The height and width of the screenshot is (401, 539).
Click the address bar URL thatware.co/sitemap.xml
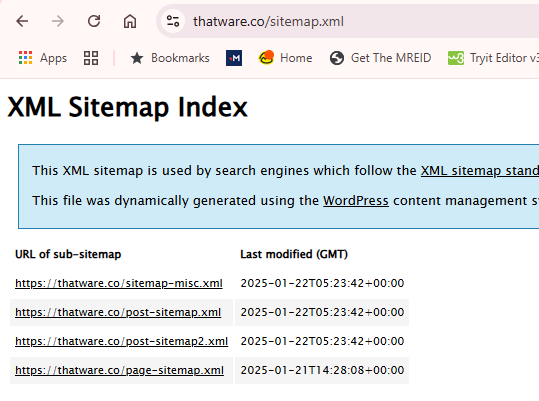tap(268, 22)
